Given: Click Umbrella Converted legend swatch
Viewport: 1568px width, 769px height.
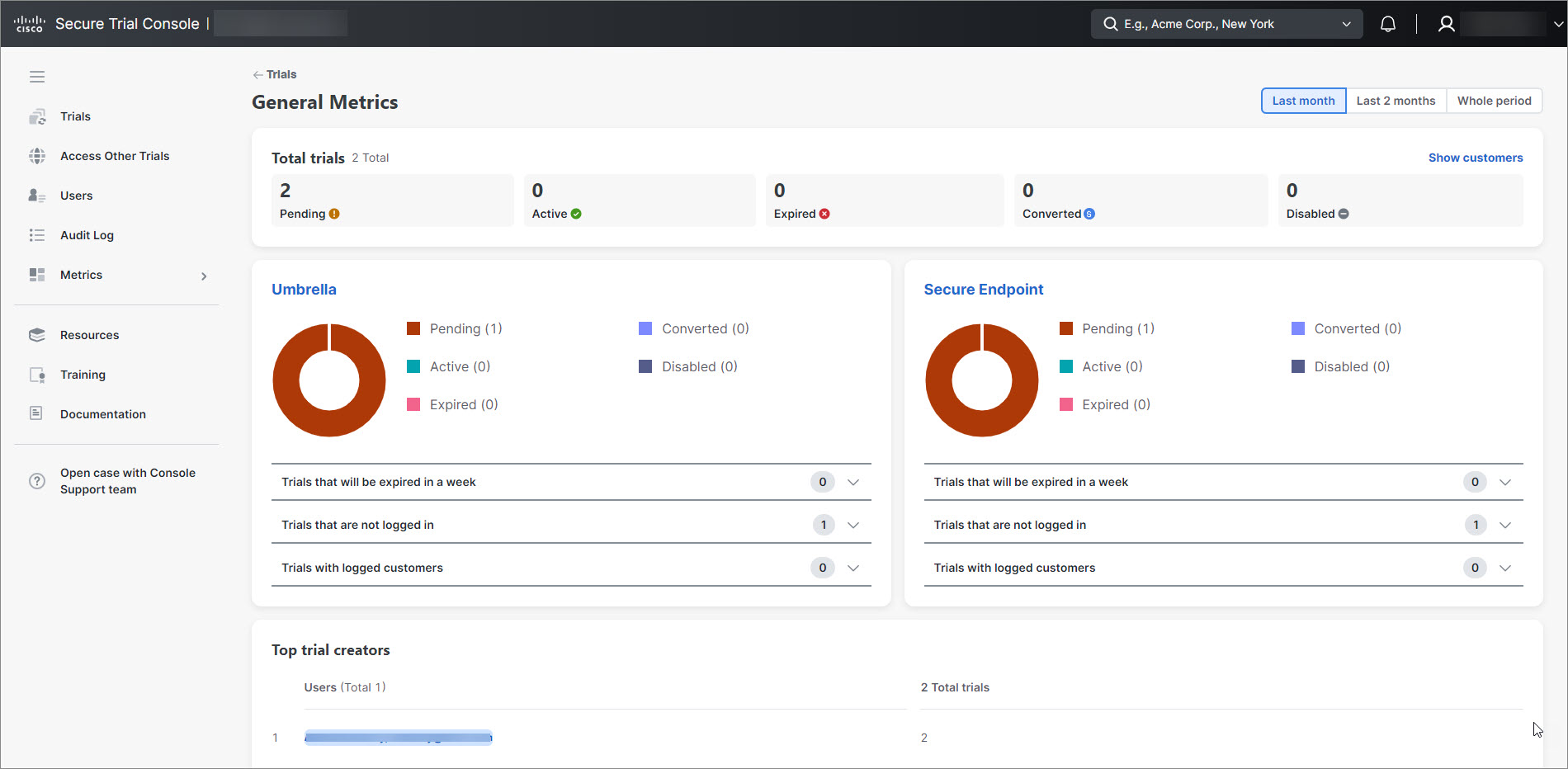Looking at the screenshot, I should 645,328.
